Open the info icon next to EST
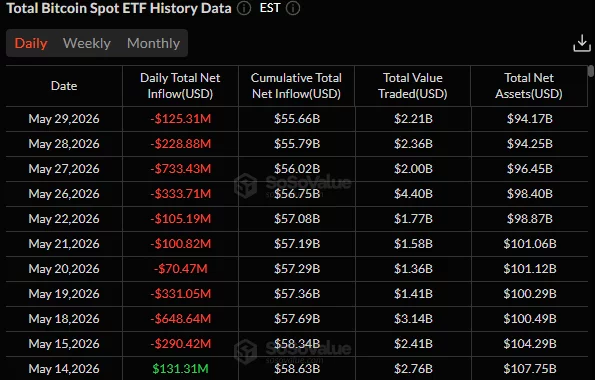This screenshot has height=380, width=595. pos(293,8)
